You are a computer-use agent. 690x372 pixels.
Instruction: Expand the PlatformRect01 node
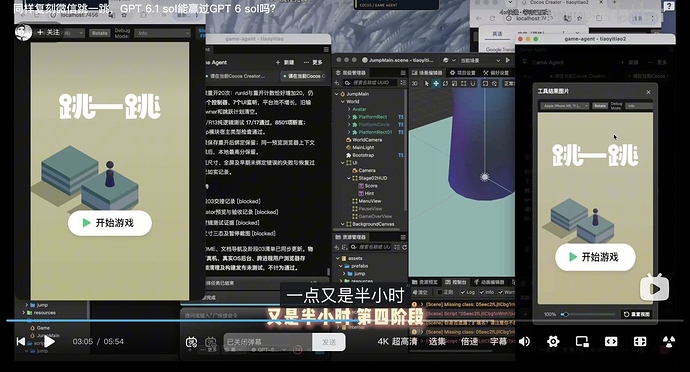pos(349,132)
